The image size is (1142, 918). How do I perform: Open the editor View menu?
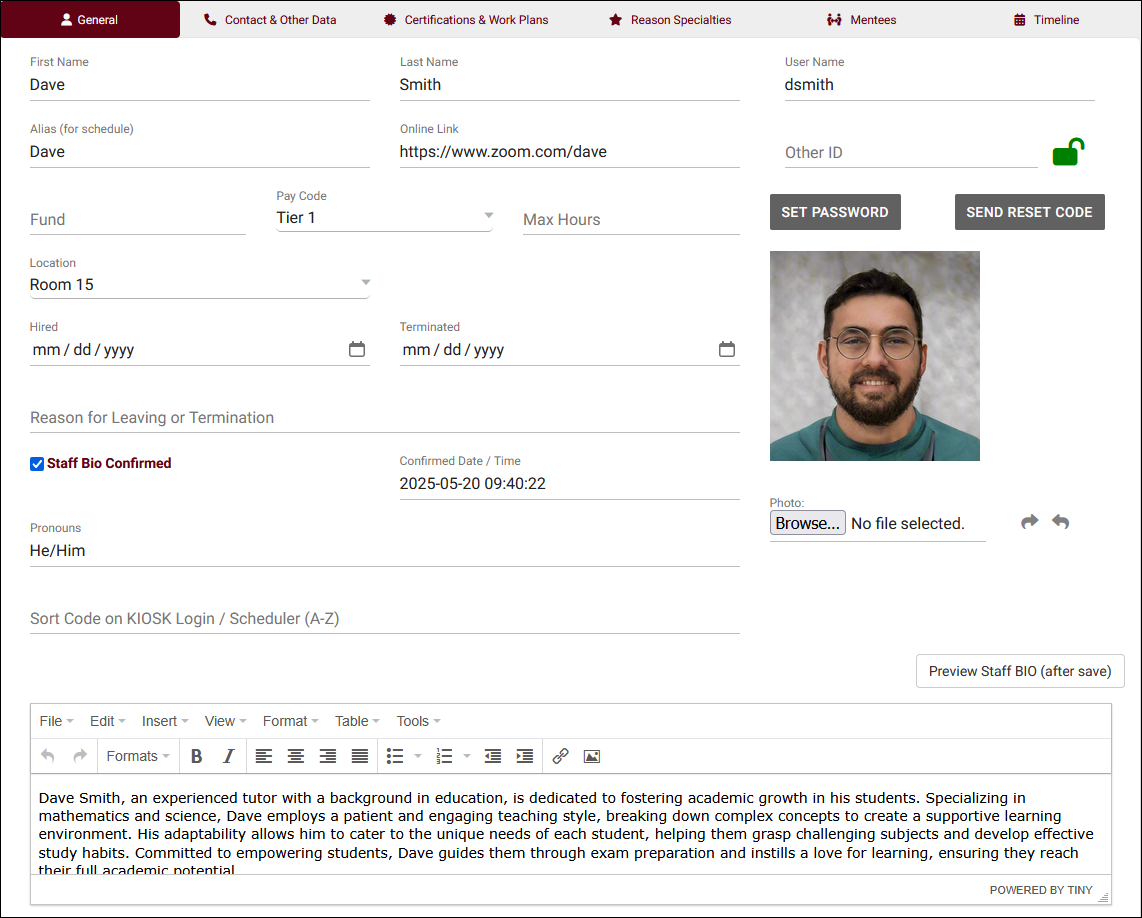[x=225, y=721]
